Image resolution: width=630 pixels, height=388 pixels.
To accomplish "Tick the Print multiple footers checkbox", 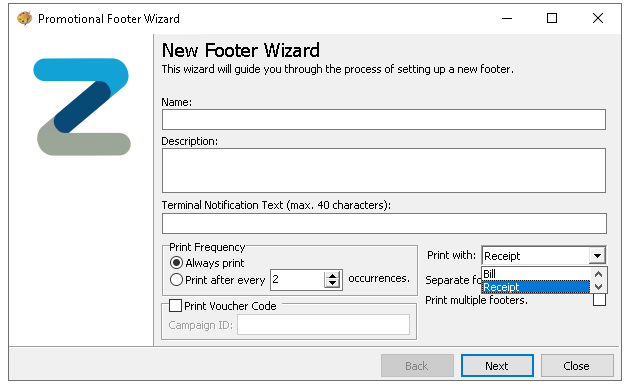I will tap(599, 300).
